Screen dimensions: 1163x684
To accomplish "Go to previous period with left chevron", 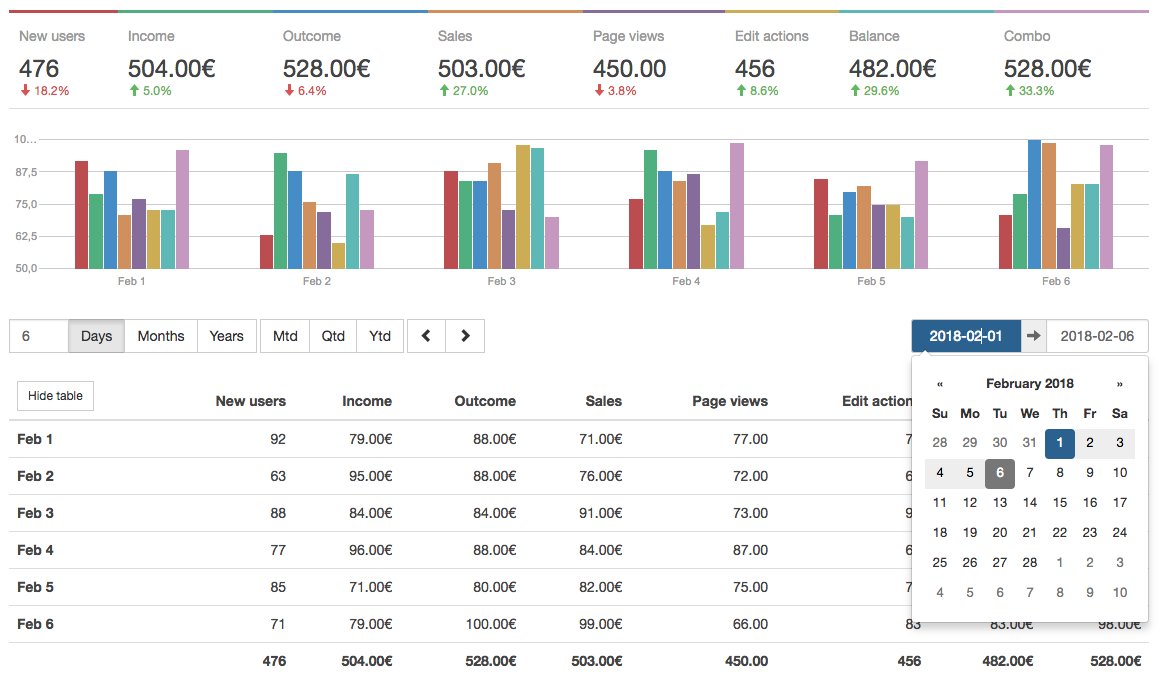I will 426,336.
